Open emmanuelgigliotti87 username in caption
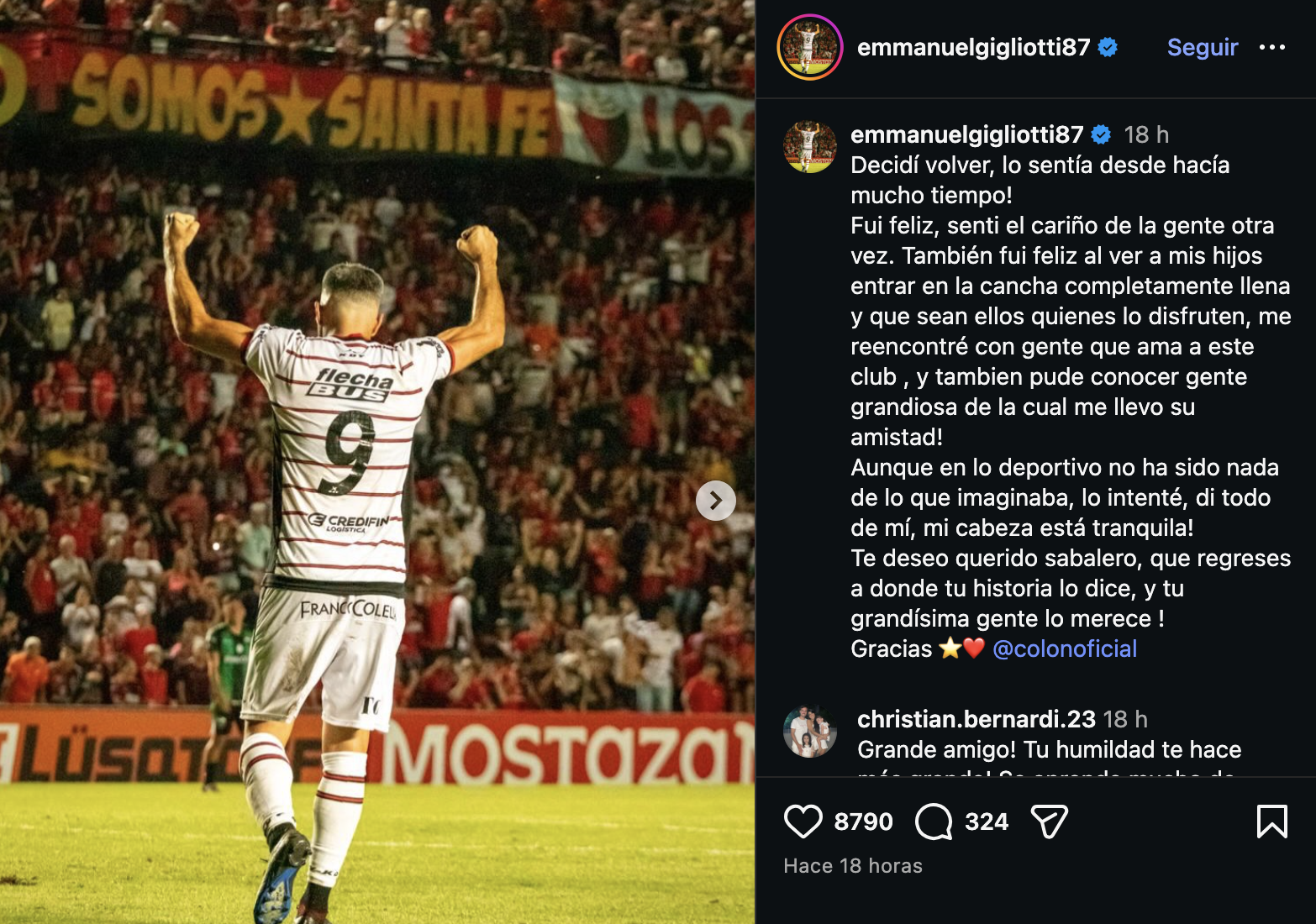 (967, 134)
